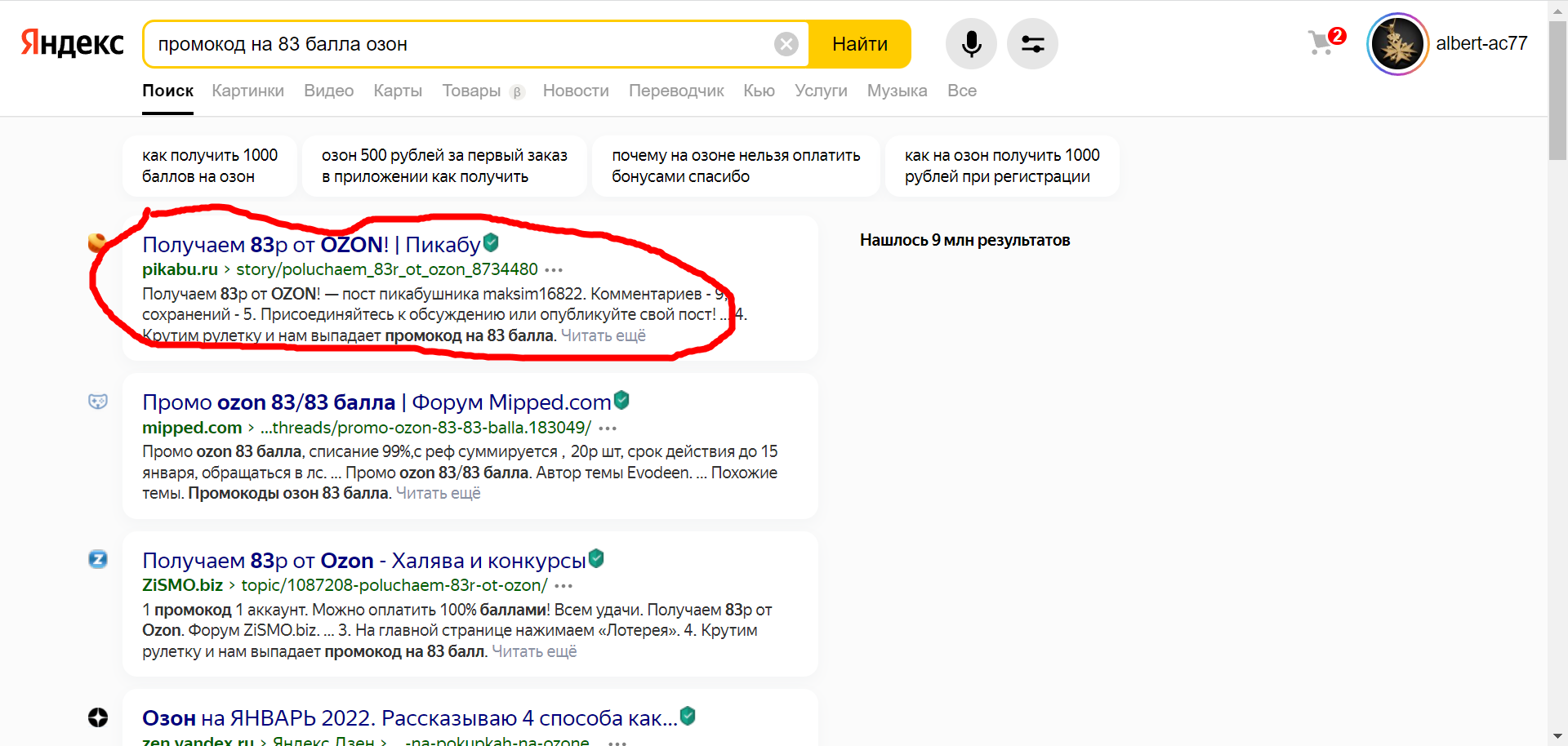Image resolution: width=1568 pixels, height=746 pixels.
Task: Click the zen.yandex.ru domain link
Action: point(198,742)
